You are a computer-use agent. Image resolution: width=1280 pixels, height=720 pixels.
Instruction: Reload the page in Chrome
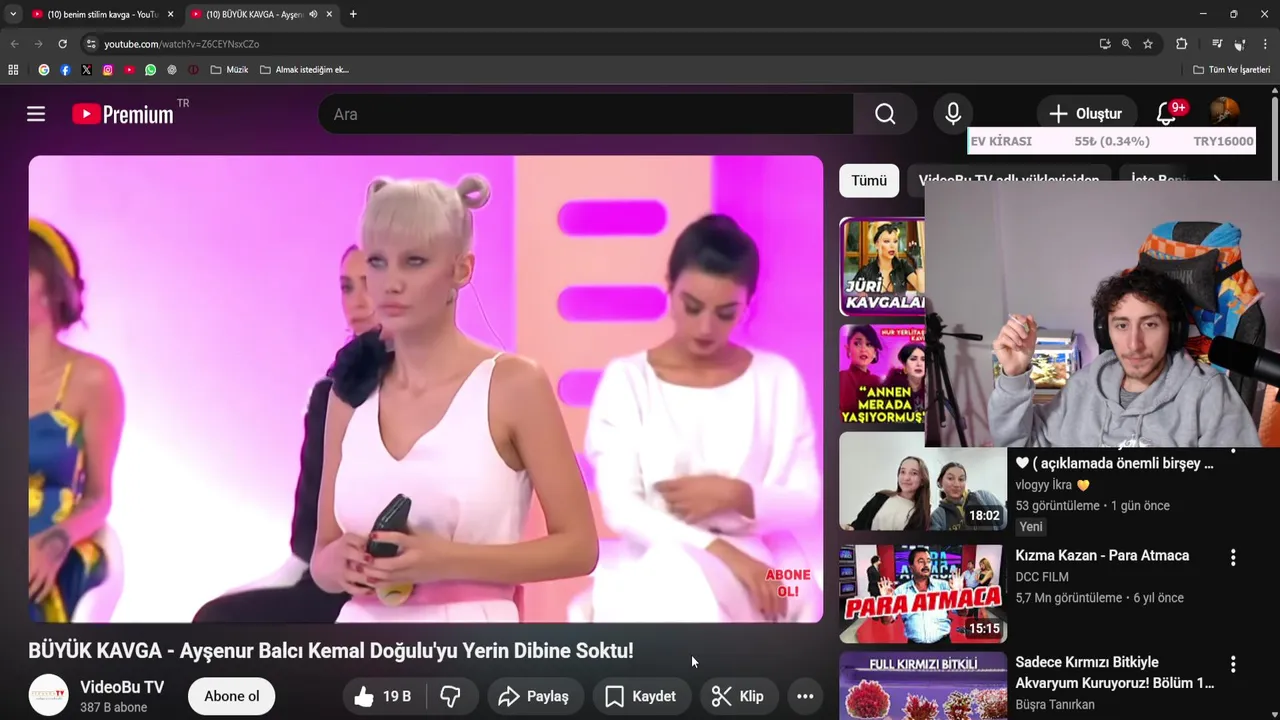click(x=62, y=44)
